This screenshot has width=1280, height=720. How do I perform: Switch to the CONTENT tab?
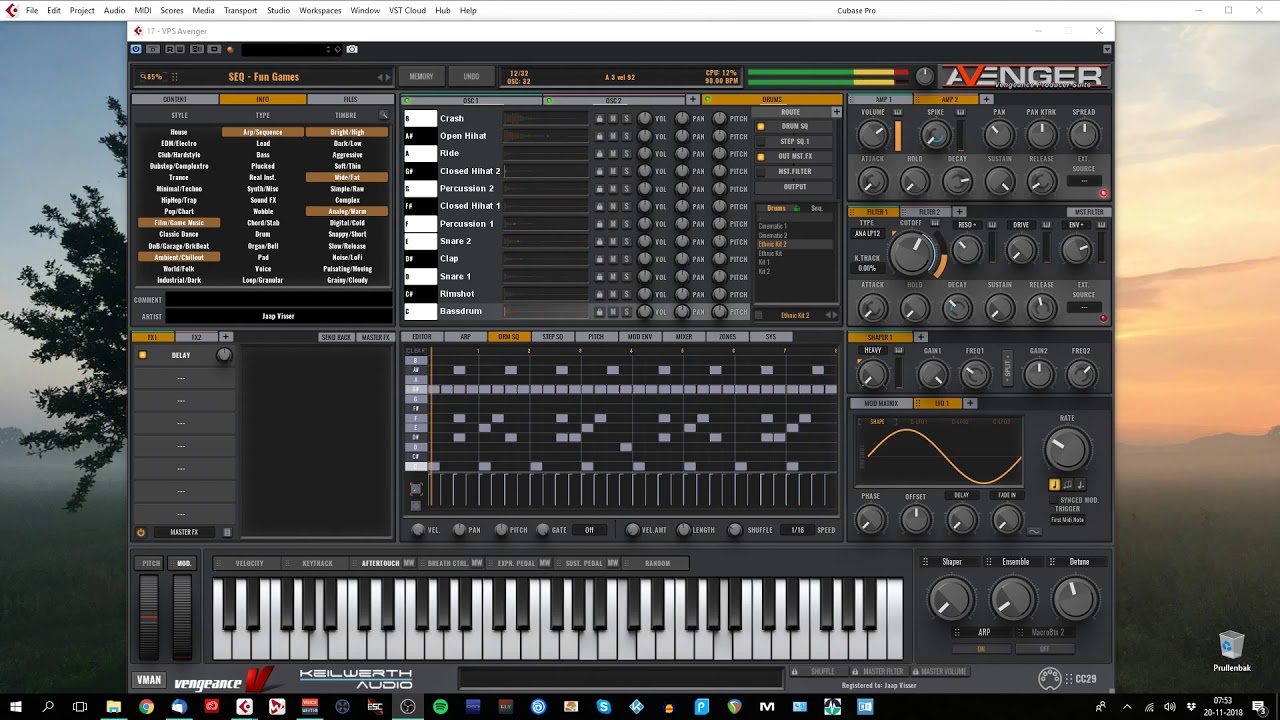[175, 99]
